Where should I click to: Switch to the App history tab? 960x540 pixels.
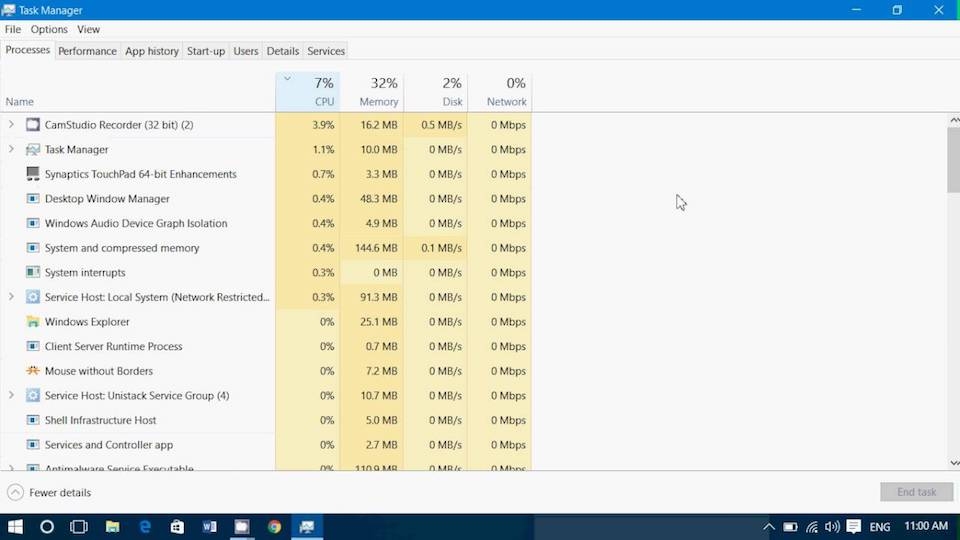[152, 51]
